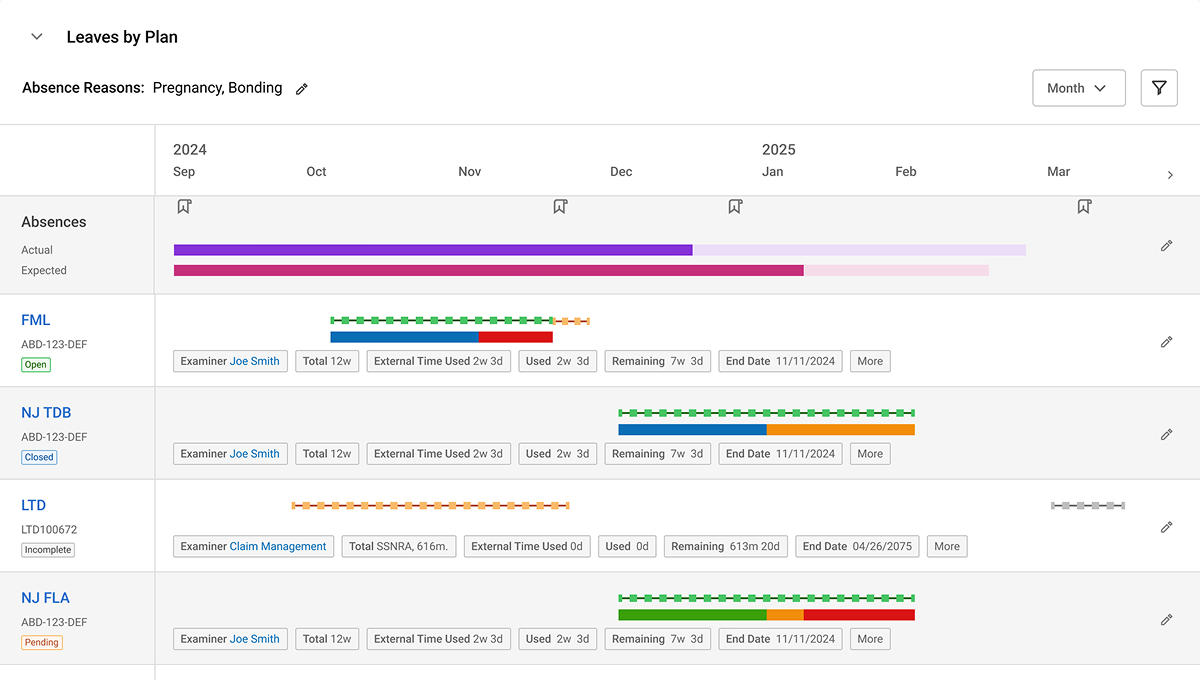Click the first bookmark marker in September
1200x680 pixels.
(x=184, y=206)
